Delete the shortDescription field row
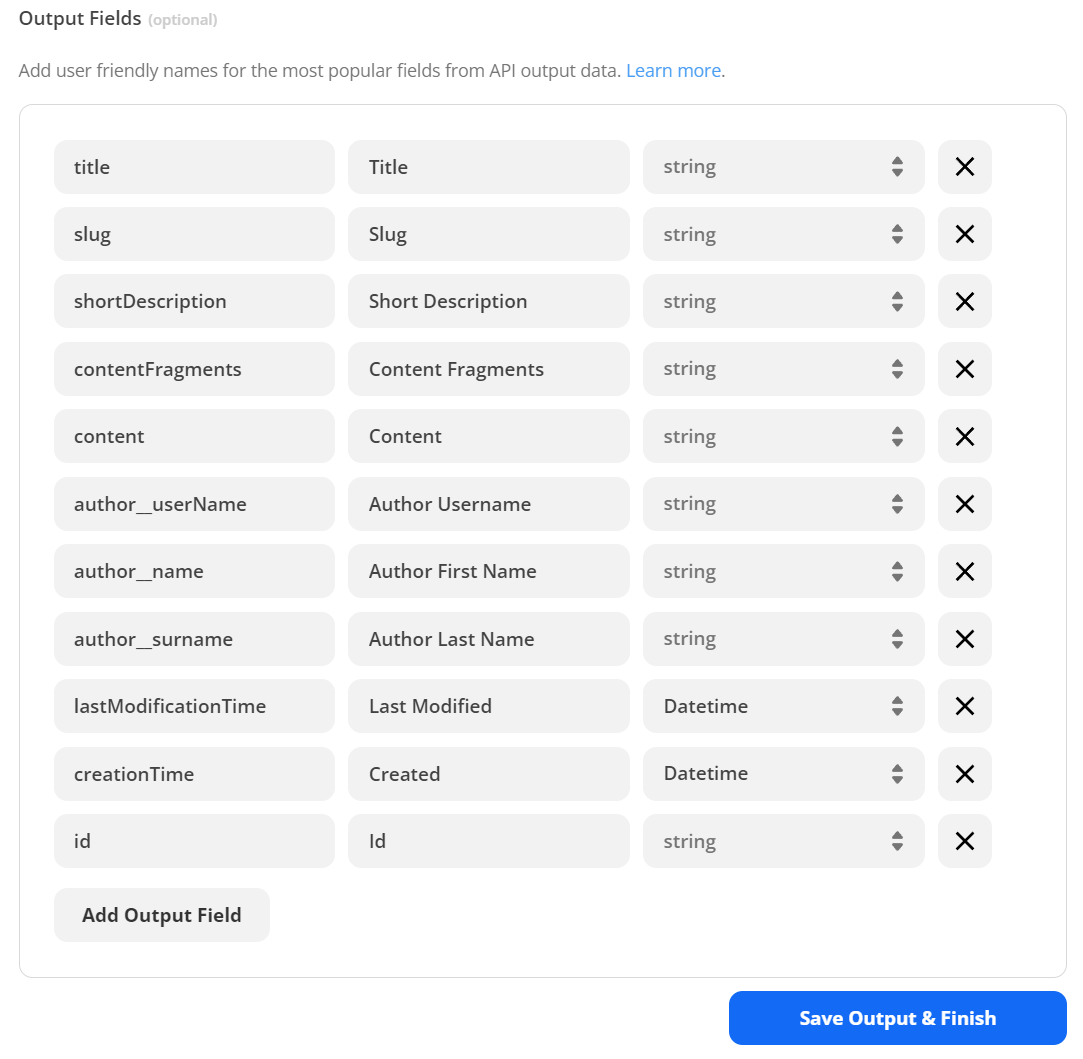The width and height of the screenshot is (1083, 1059). 964,301
